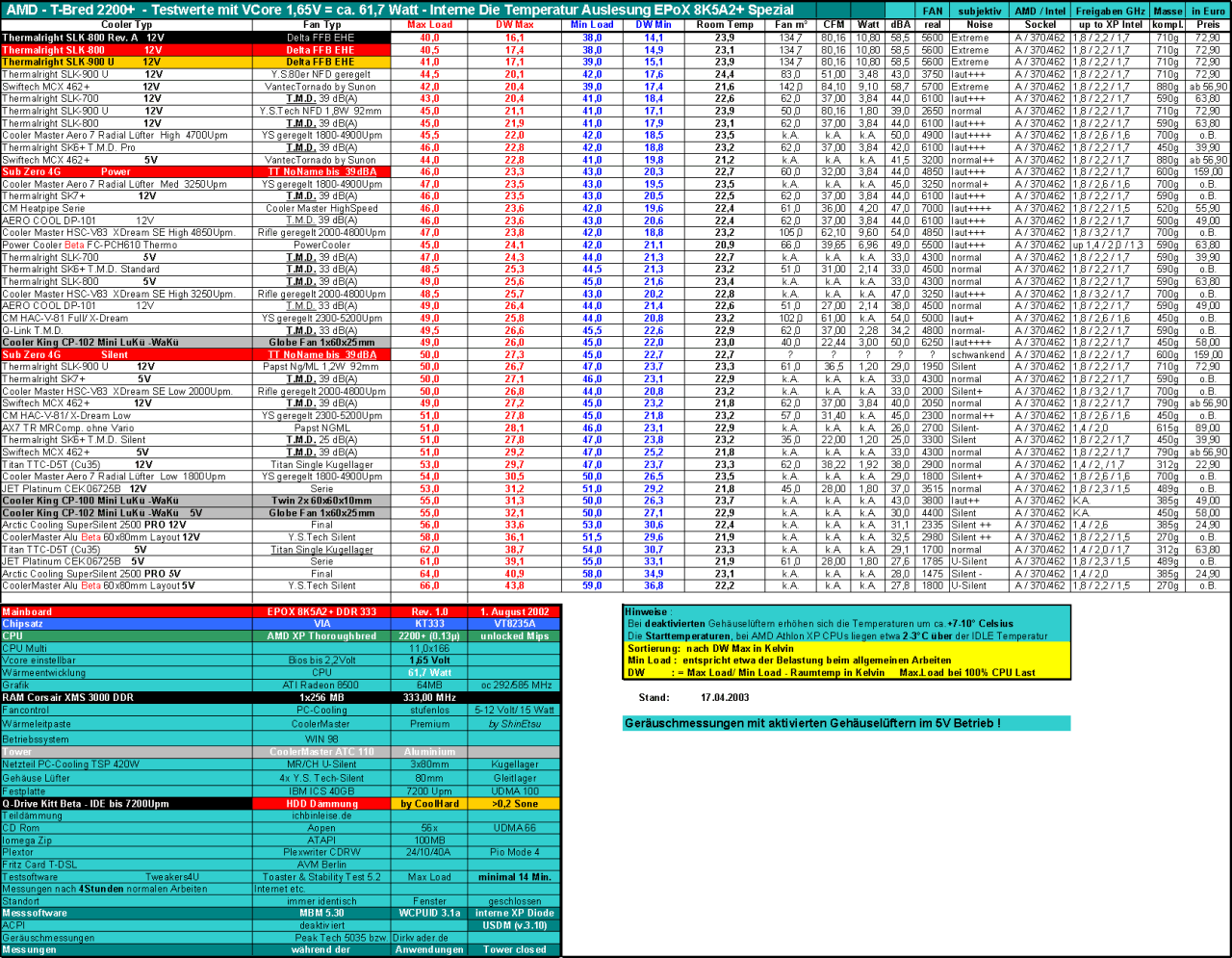Click the 'WIN 98' operating system cell
Viewport: 1232px width, 958px height.
point(322,739)
